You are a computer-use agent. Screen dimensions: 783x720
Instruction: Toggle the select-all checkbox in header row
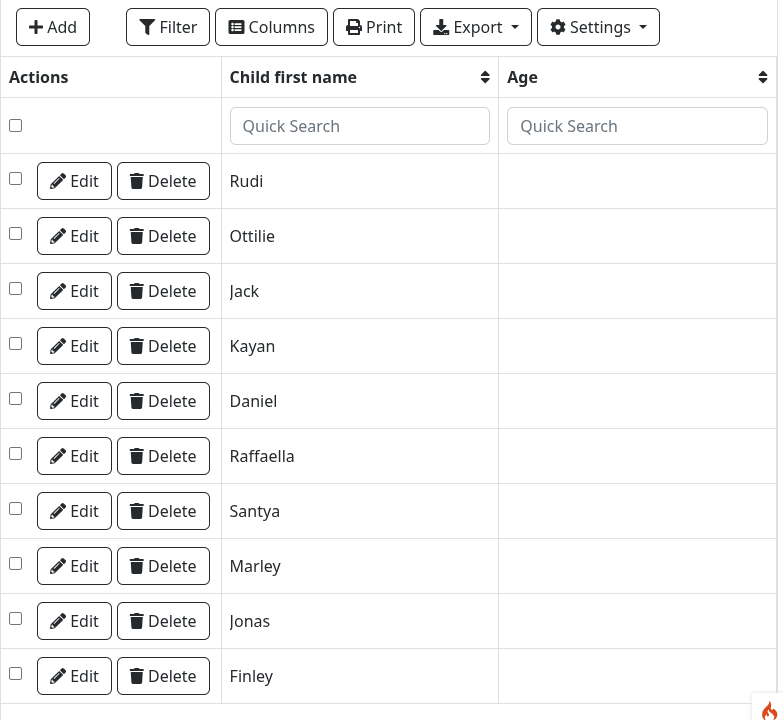click(15, 126)
